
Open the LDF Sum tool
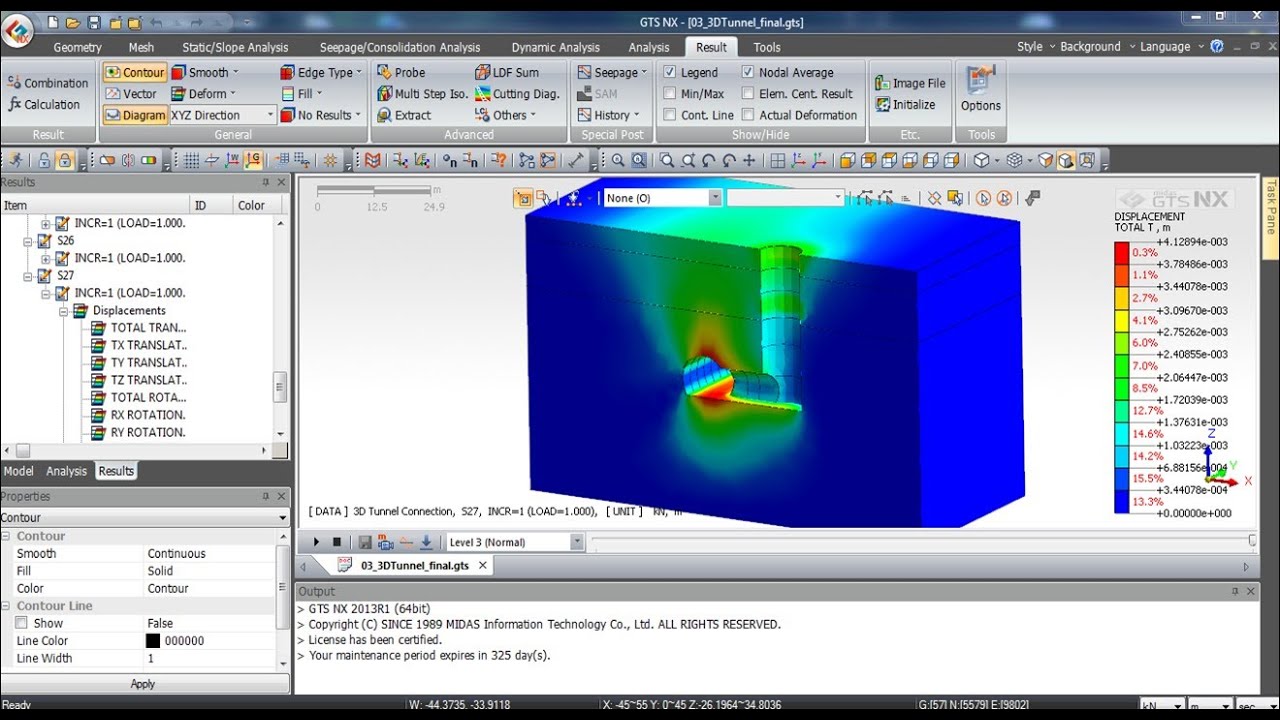click(x=507, y=72)
